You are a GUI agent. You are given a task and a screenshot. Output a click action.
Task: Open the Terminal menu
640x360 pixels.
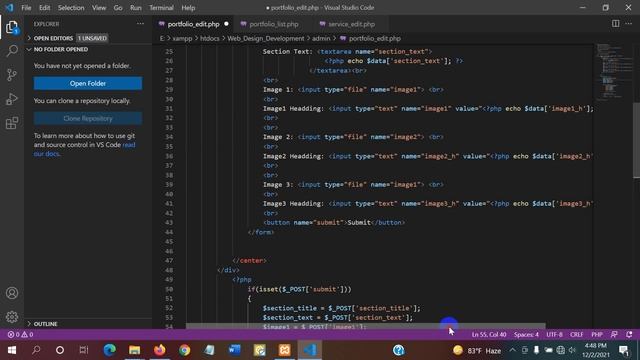[x=161, y=7]
